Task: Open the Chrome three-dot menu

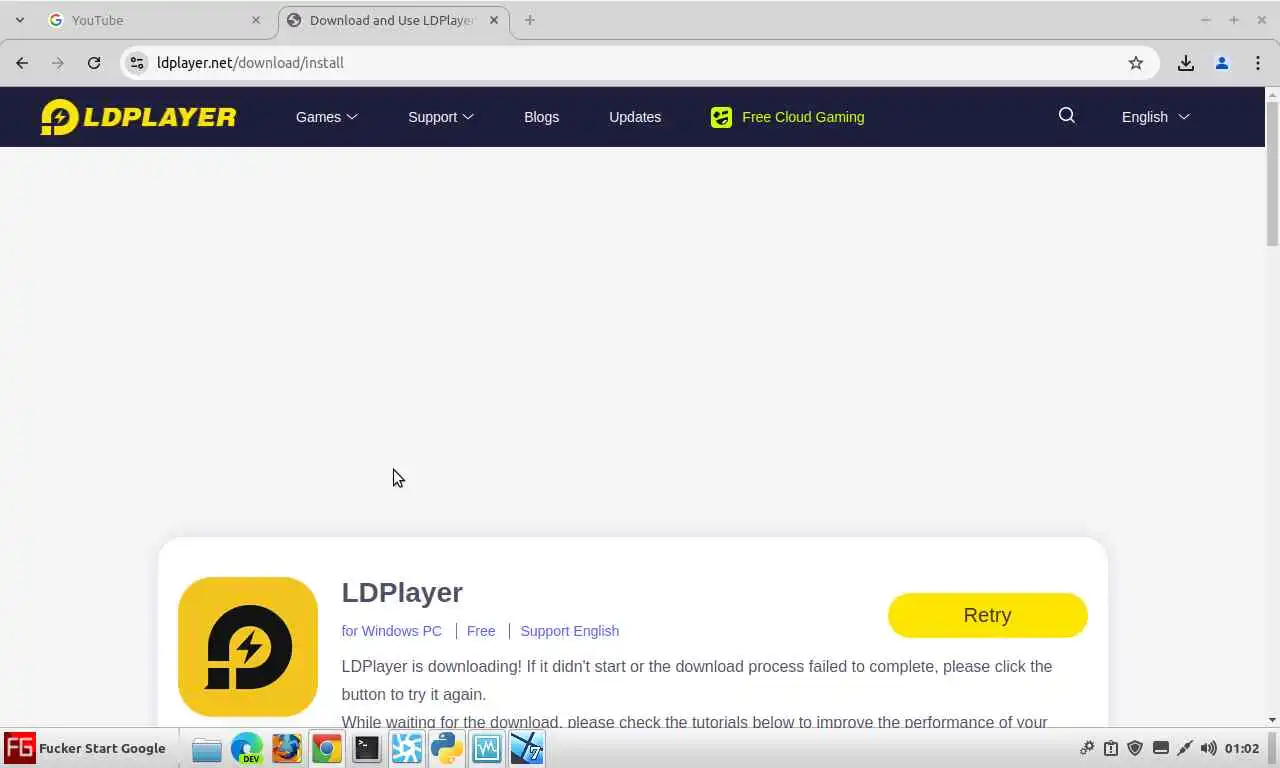Action: pyautogui.click(x=1258, y=62)
